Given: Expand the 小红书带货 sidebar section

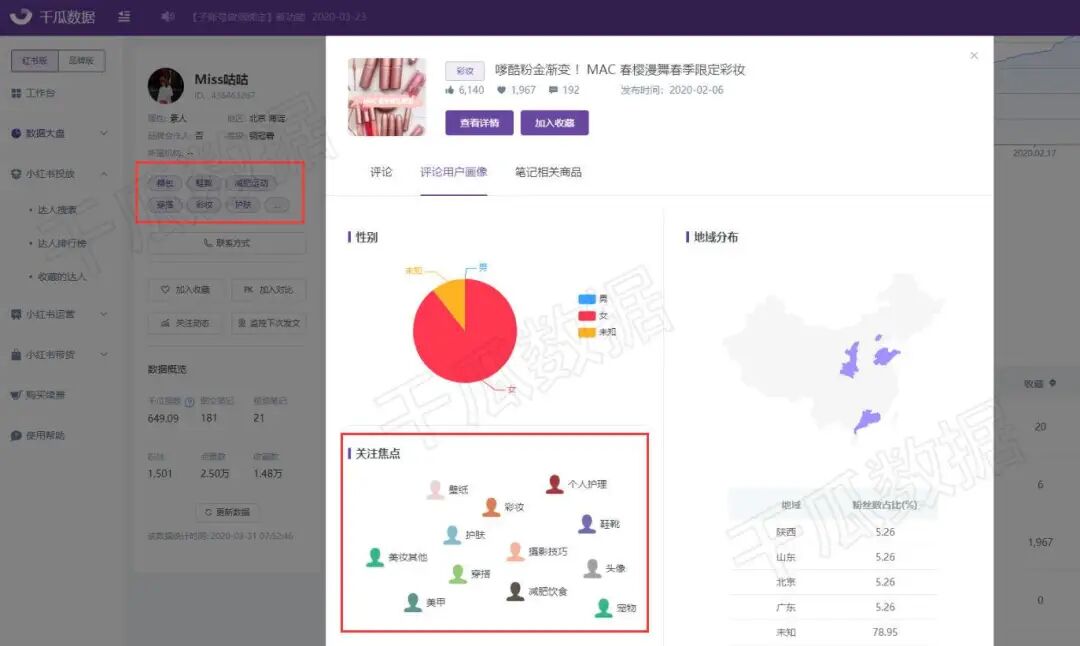Looking at the screenshot, I should click(x=104, y=355).
